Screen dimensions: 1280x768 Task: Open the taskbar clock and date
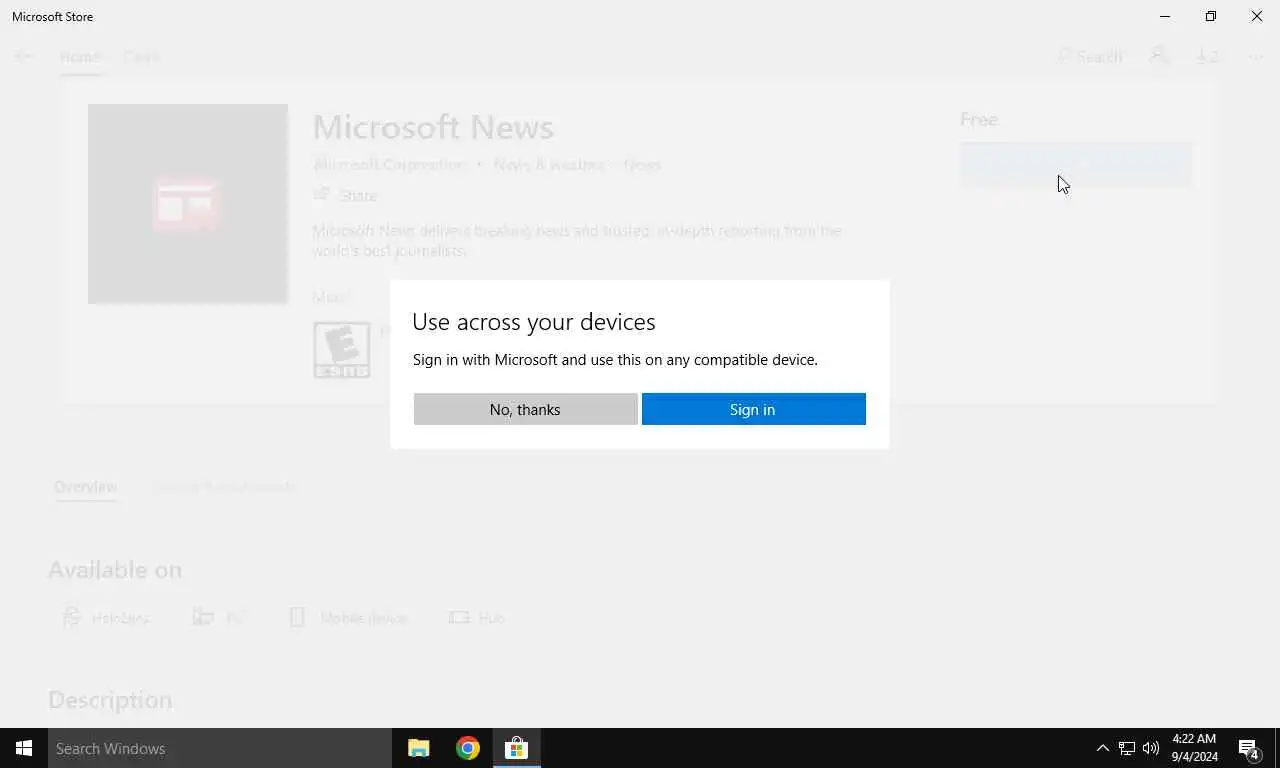(1194, 748)
